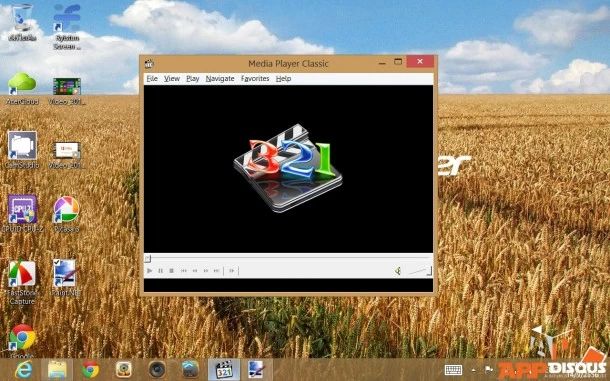Open the Navigate menu
610x381 pixels.
pyautogui.click(x=220, y=79)
